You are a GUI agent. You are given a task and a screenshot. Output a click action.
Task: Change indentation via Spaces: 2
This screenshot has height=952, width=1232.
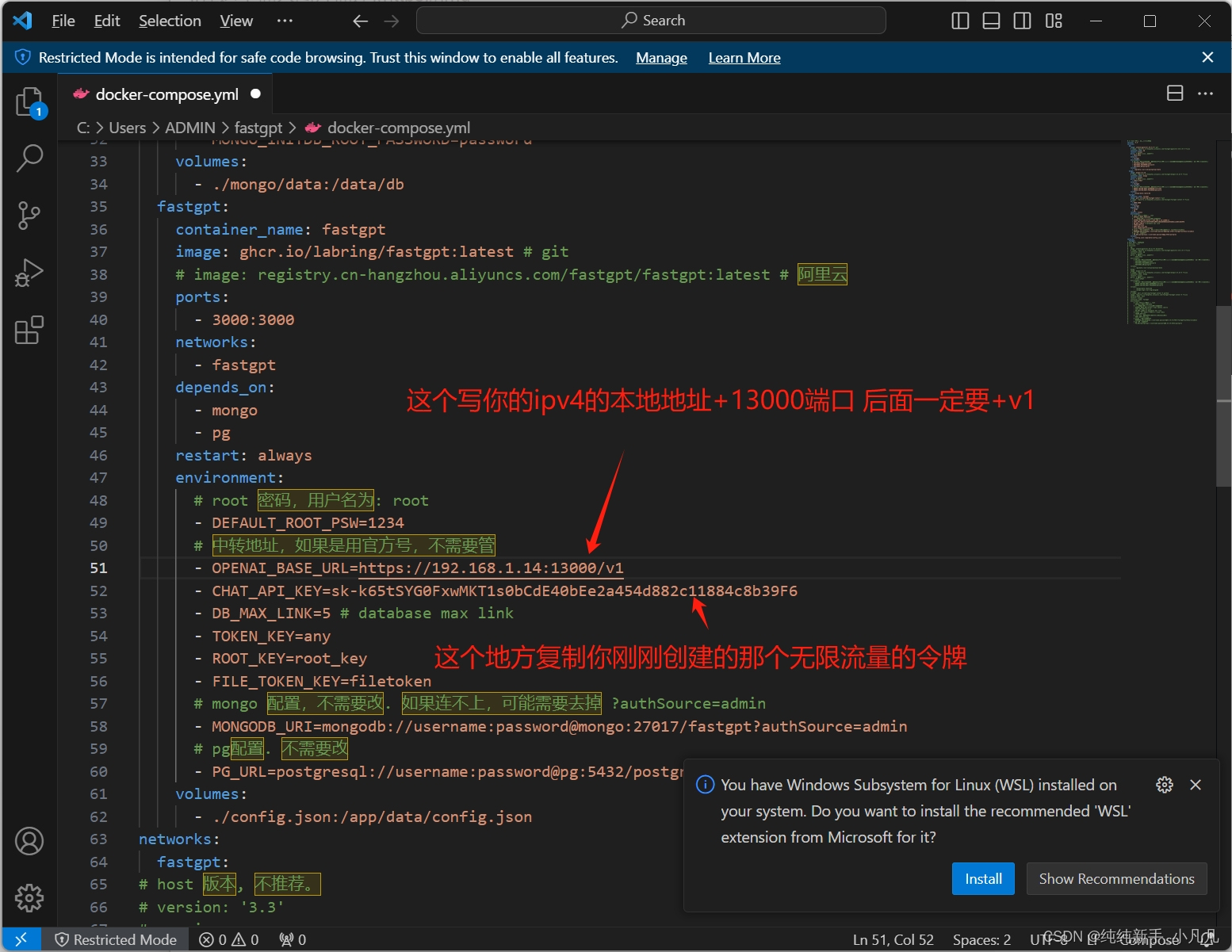[x=981, y=939]
